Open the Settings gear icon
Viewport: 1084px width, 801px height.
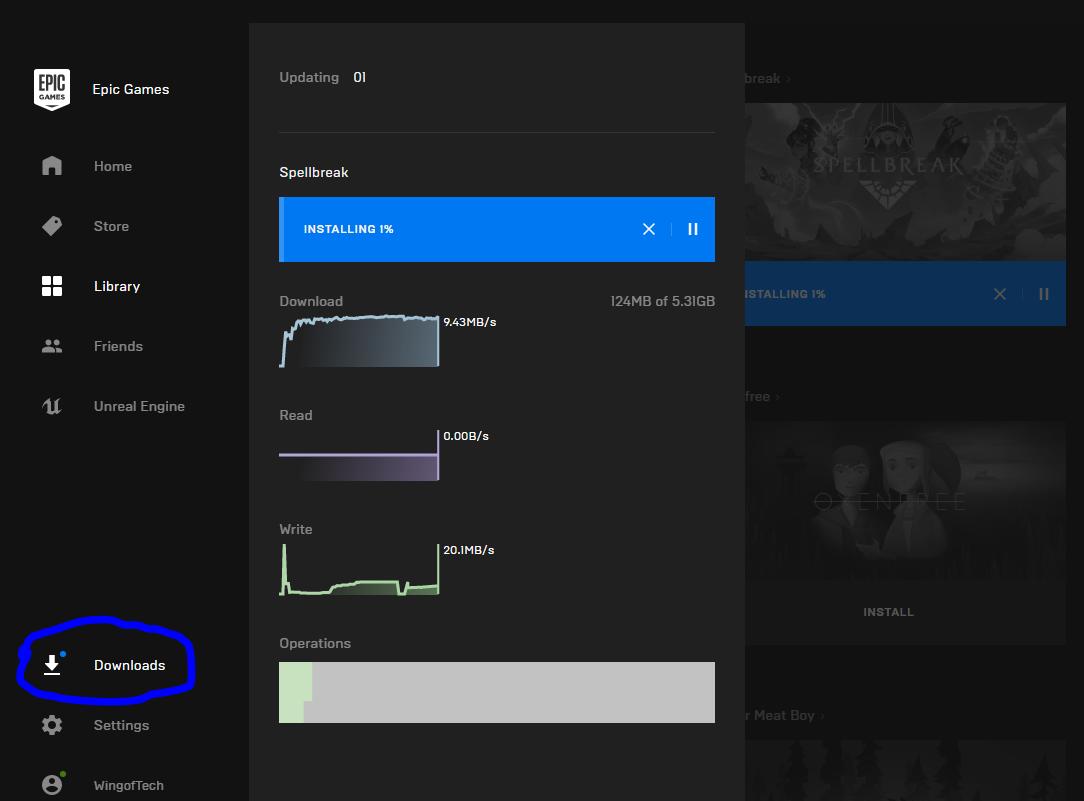click(52, 725)
